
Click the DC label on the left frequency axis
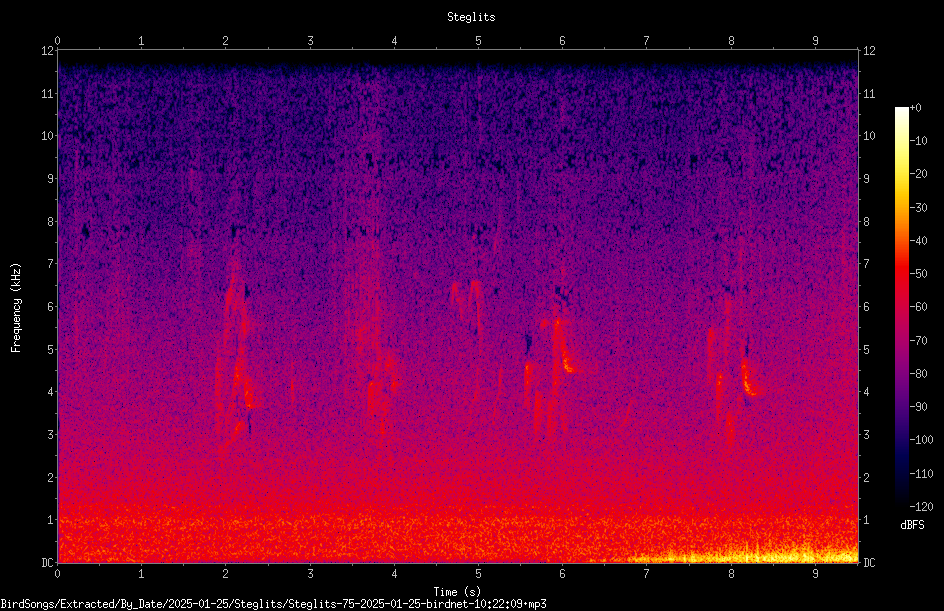click(x=47, y=562)
